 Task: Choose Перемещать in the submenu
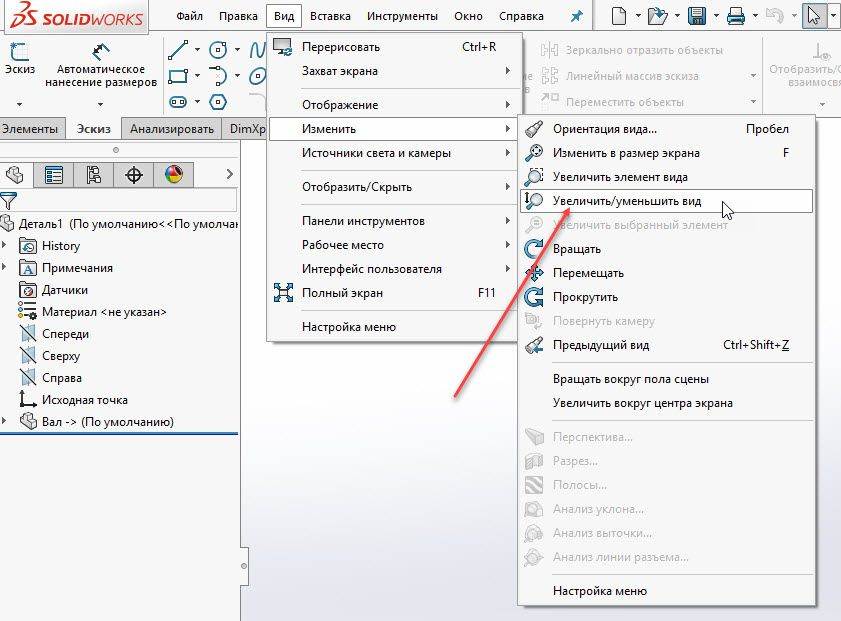tap(667, 273)
